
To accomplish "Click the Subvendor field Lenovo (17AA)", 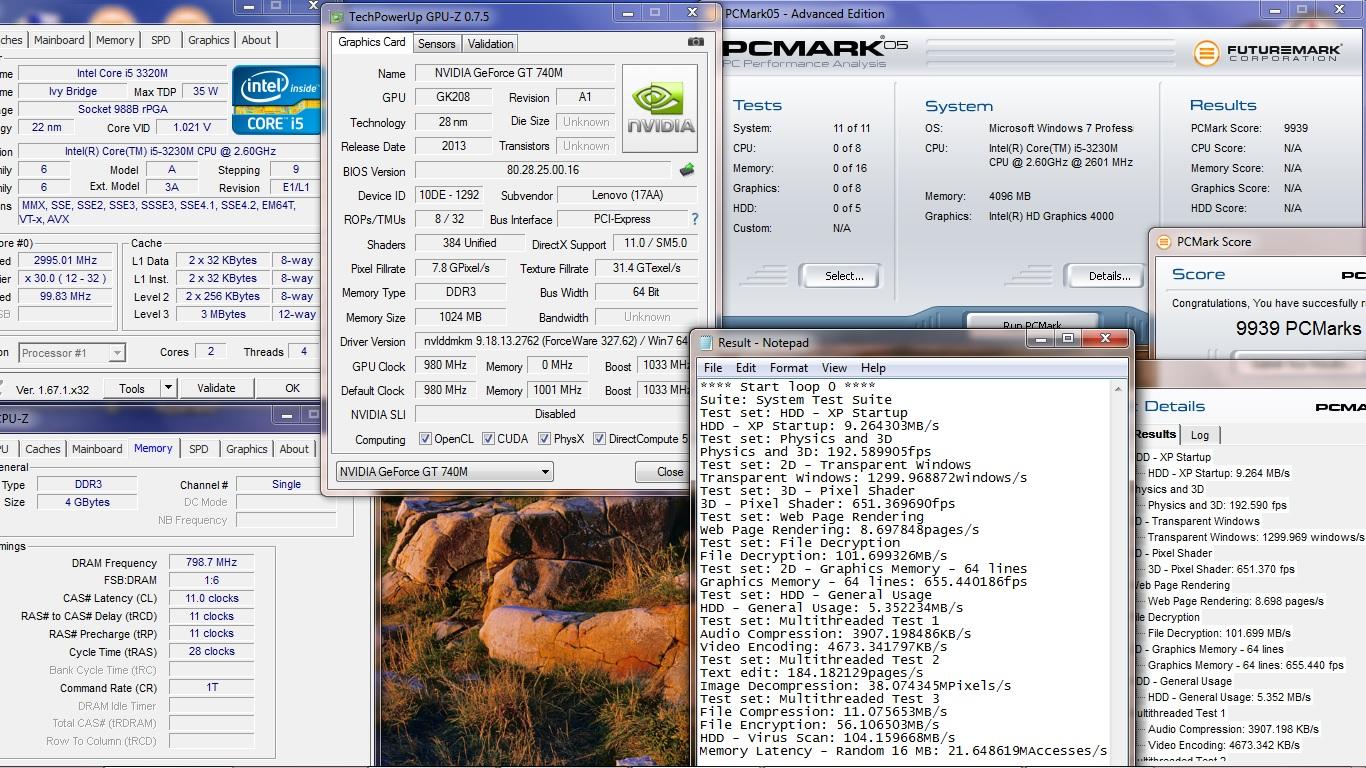I will tap(627, 195).
